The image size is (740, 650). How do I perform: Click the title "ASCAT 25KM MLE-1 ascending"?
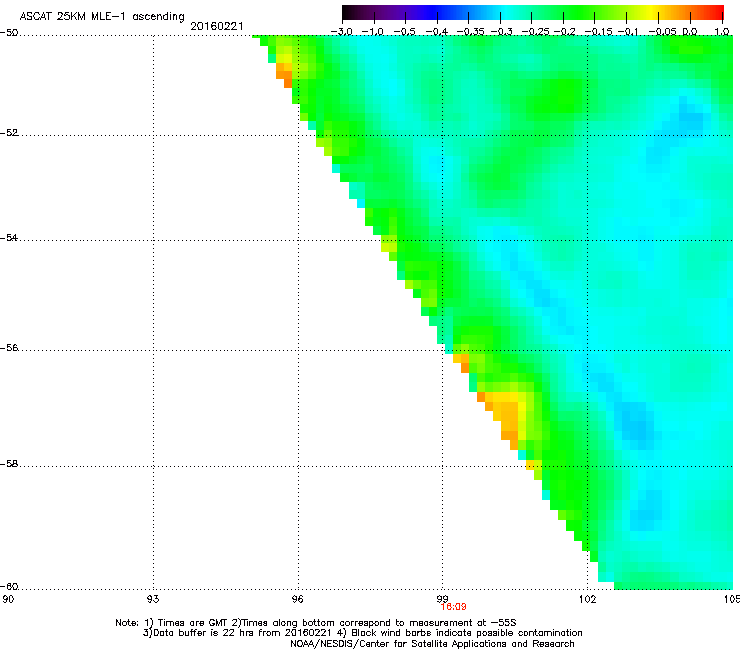point(102,16)
